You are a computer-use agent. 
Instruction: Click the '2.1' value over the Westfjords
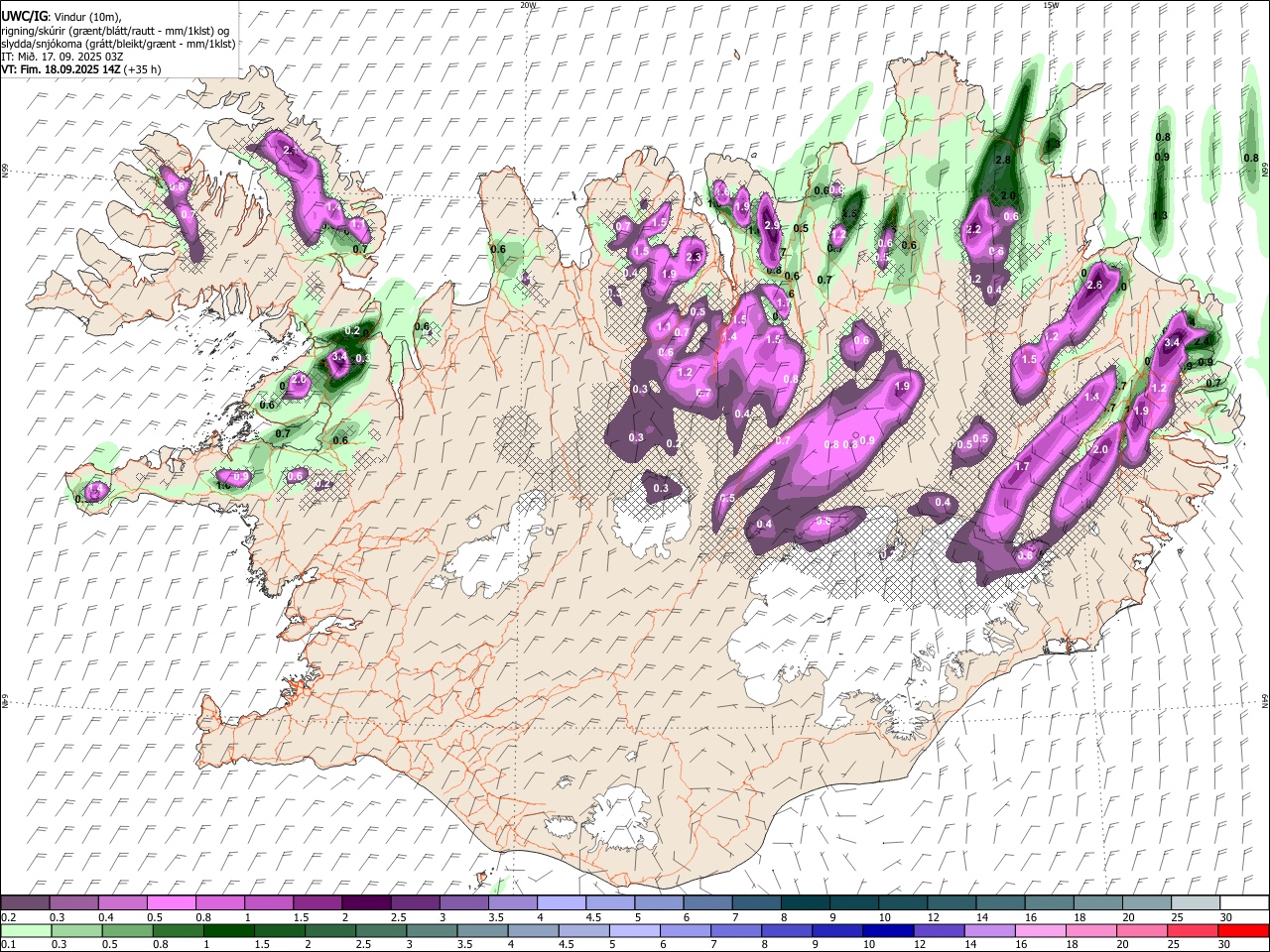point(292,150)
